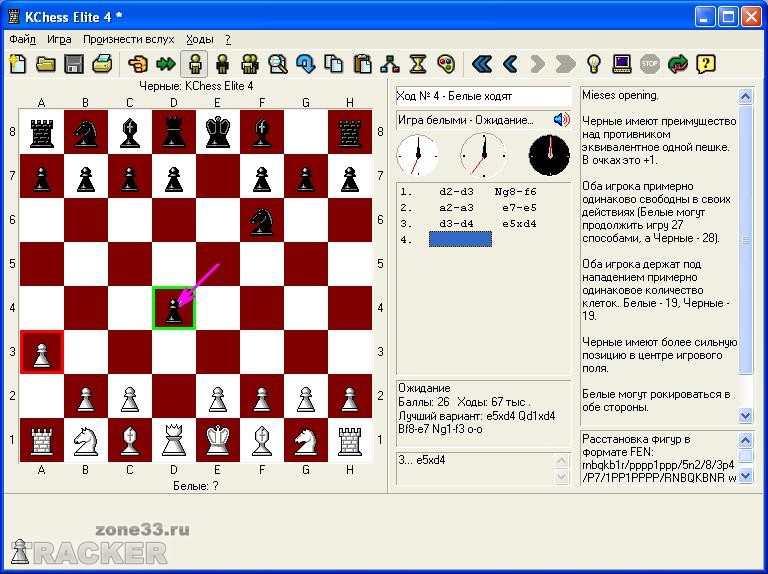Image resolution: width=768 pixels, height=574 pixels.
Task: Save the game with floppy disk icon
Action: 74,64
